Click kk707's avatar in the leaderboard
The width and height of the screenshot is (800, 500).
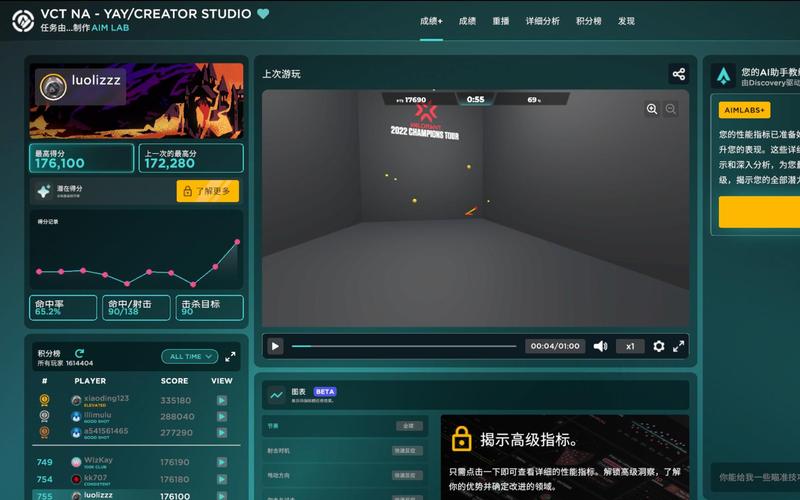[x=76, y=479]
